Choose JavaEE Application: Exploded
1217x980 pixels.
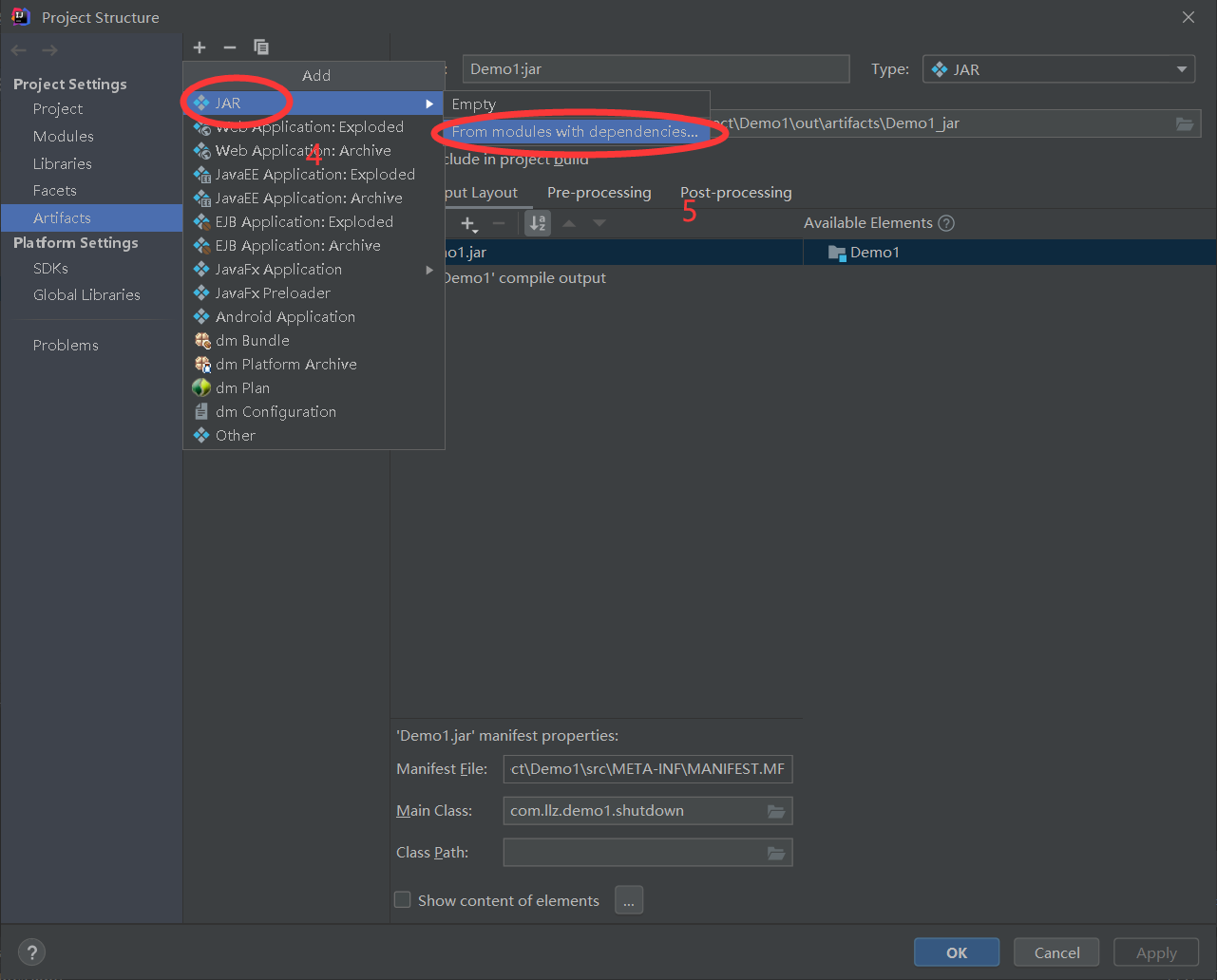pos(314,174)
